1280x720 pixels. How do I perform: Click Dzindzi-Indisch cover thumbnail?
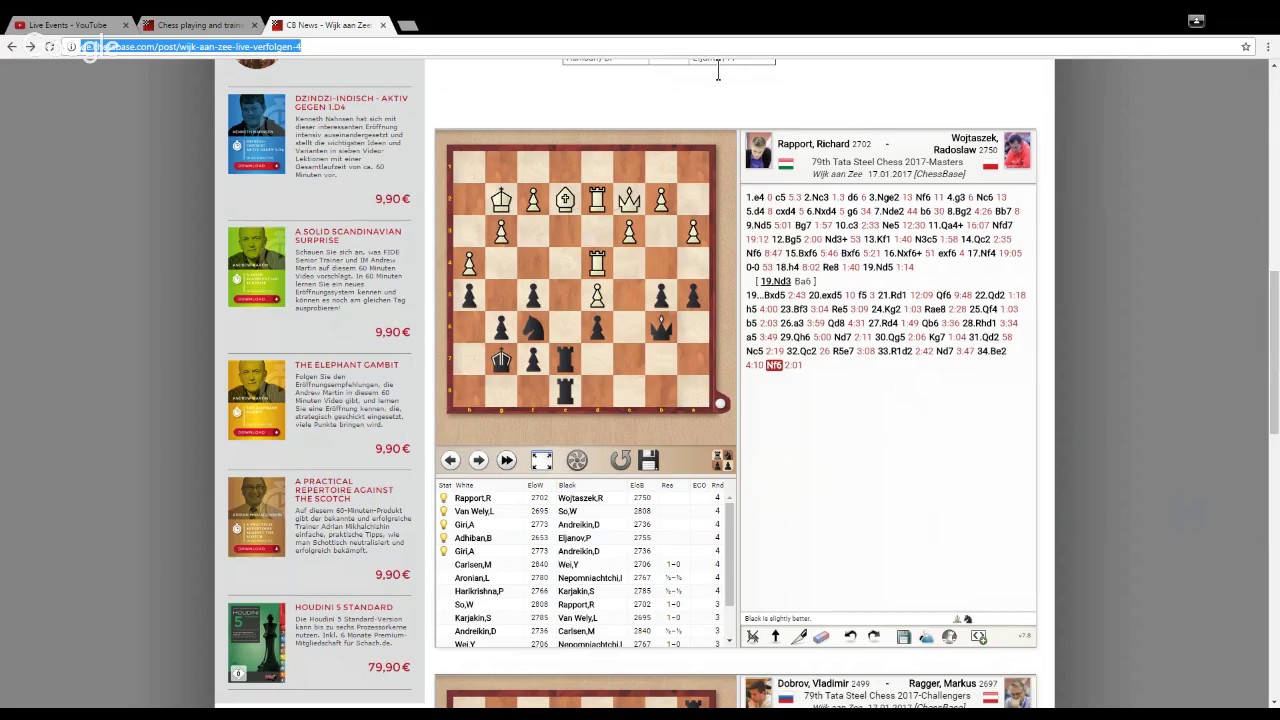(x=256, y=134)
